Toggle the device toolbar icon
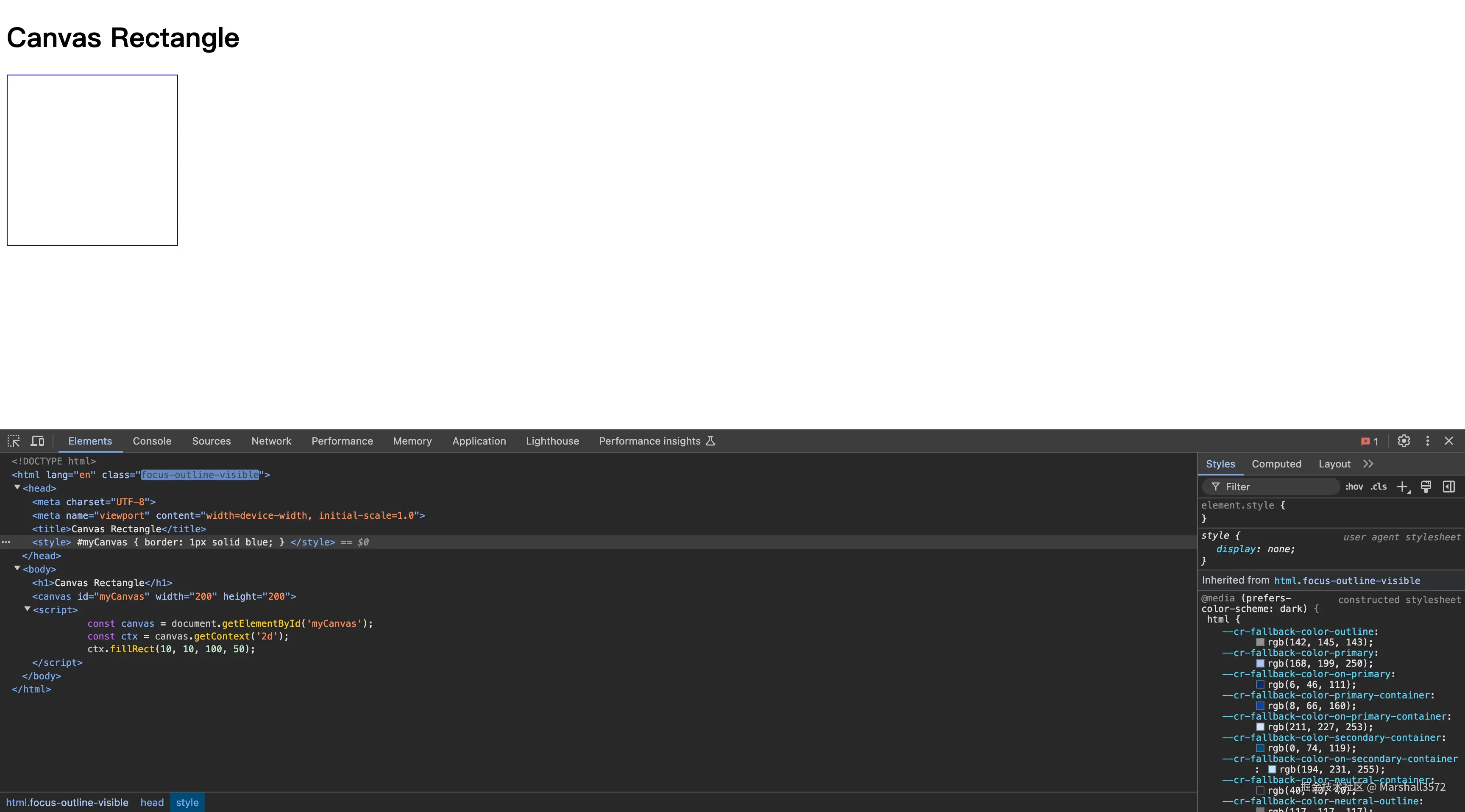The width and height of the screenshot is (1465, 812). click(x=38, y=441)
